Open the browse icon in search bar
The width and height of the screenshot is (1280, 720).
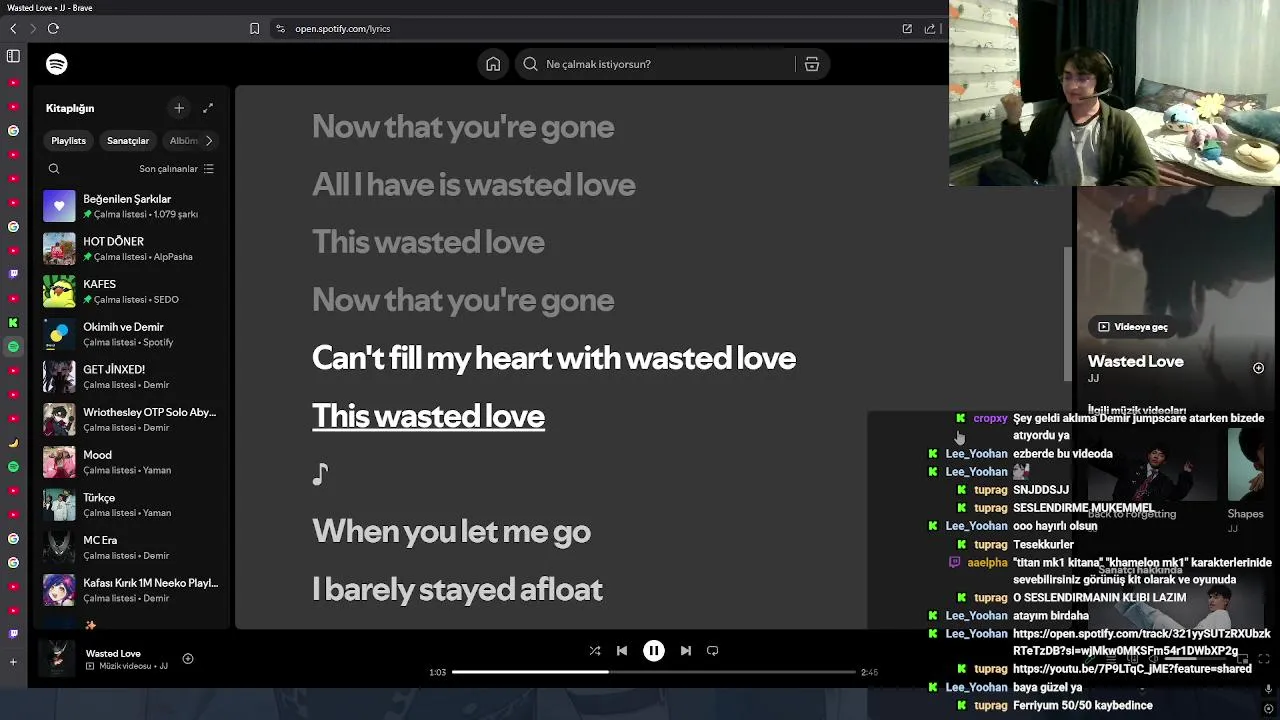tap(812, 64)
